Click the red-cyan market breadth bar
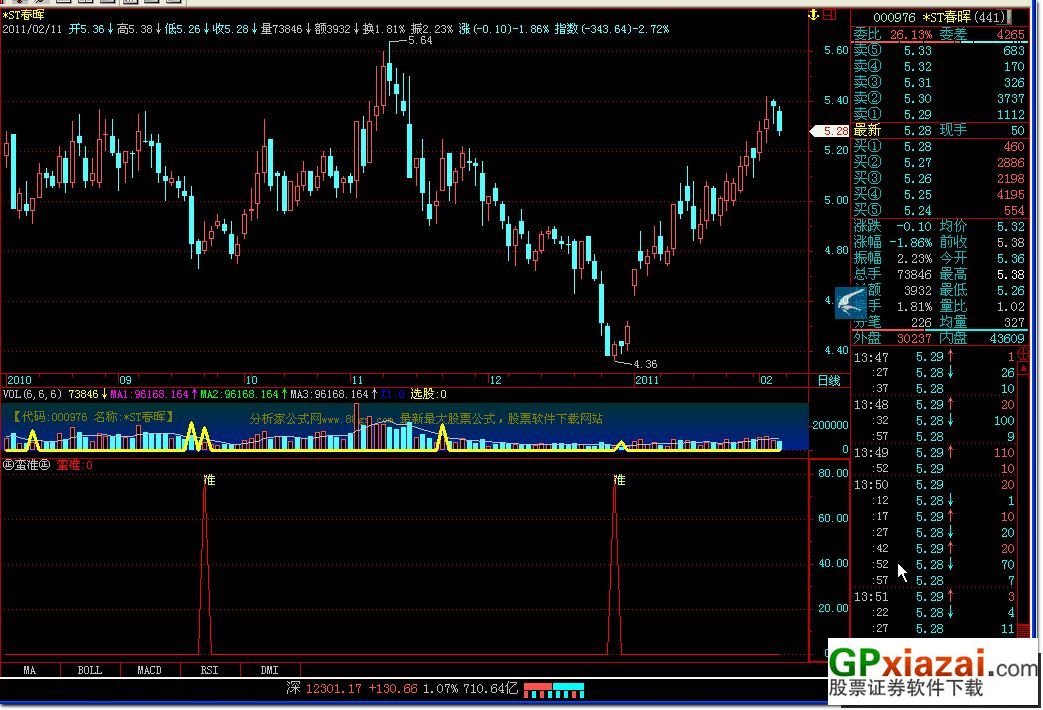 pos(553,689)
